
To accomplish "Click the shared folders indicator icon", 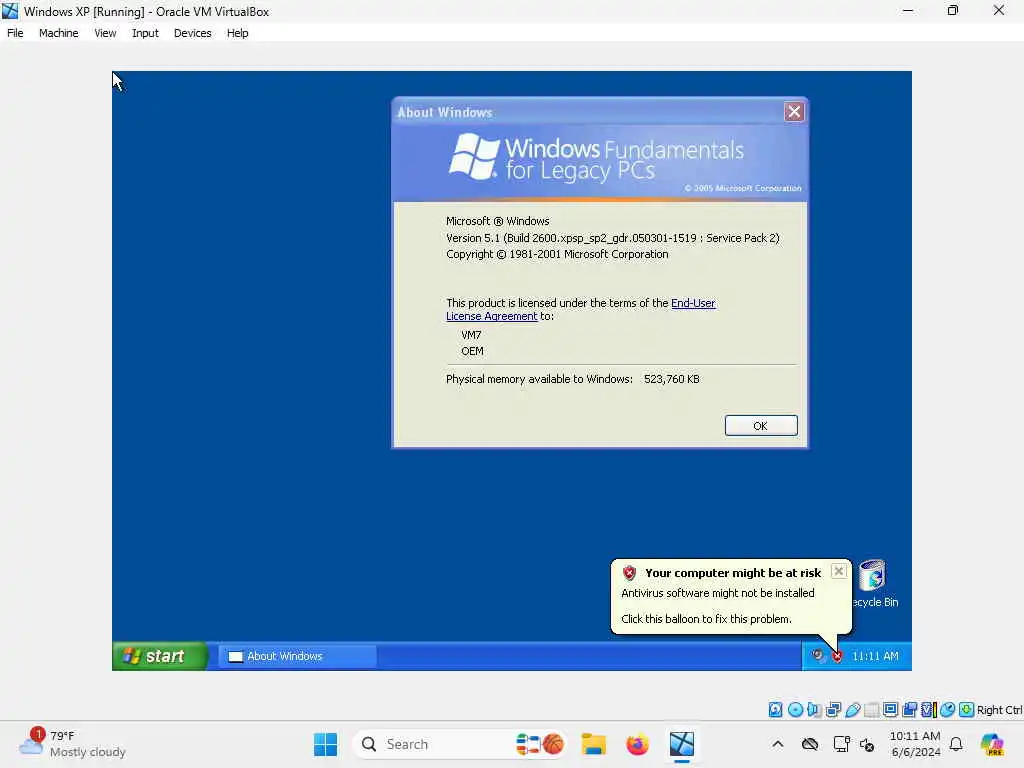I will (872, 710).
